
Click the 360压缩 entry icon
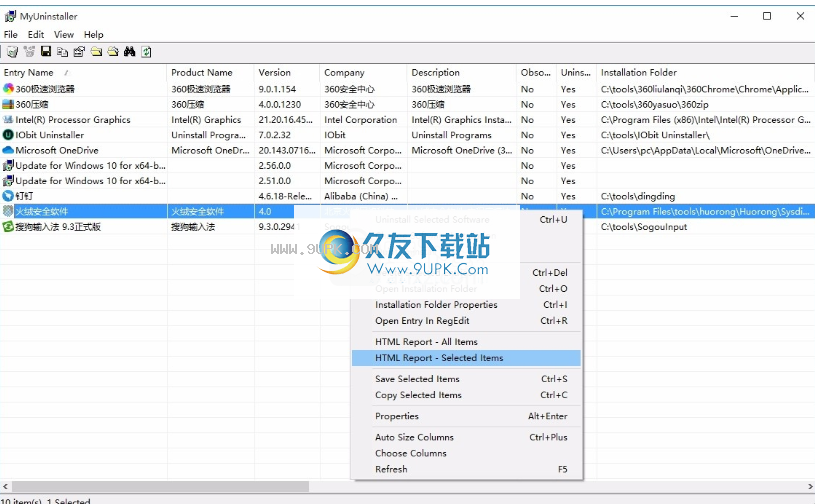coord(8,104)
